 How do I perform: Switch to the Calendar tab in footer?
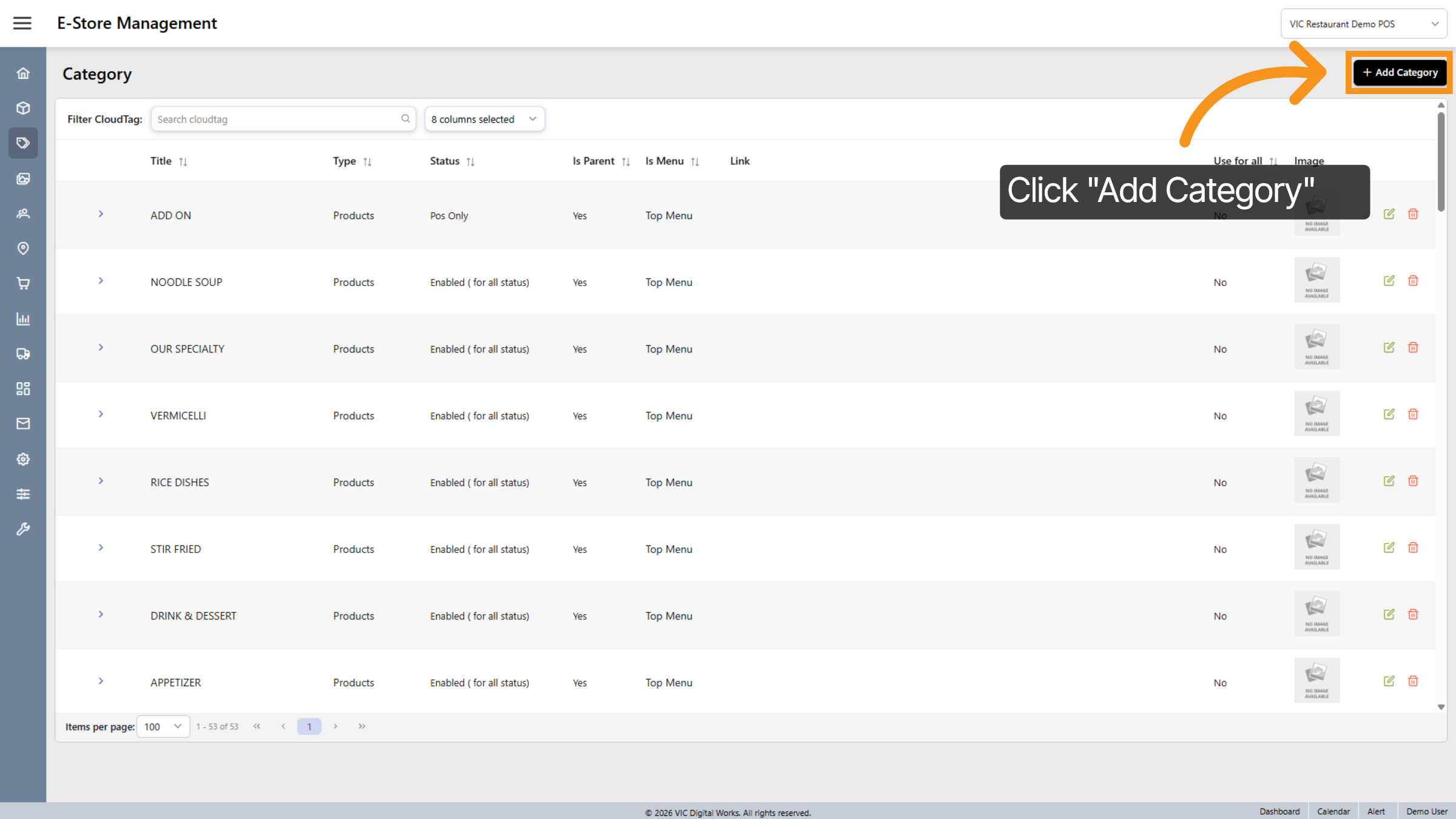pos(1333,811)
